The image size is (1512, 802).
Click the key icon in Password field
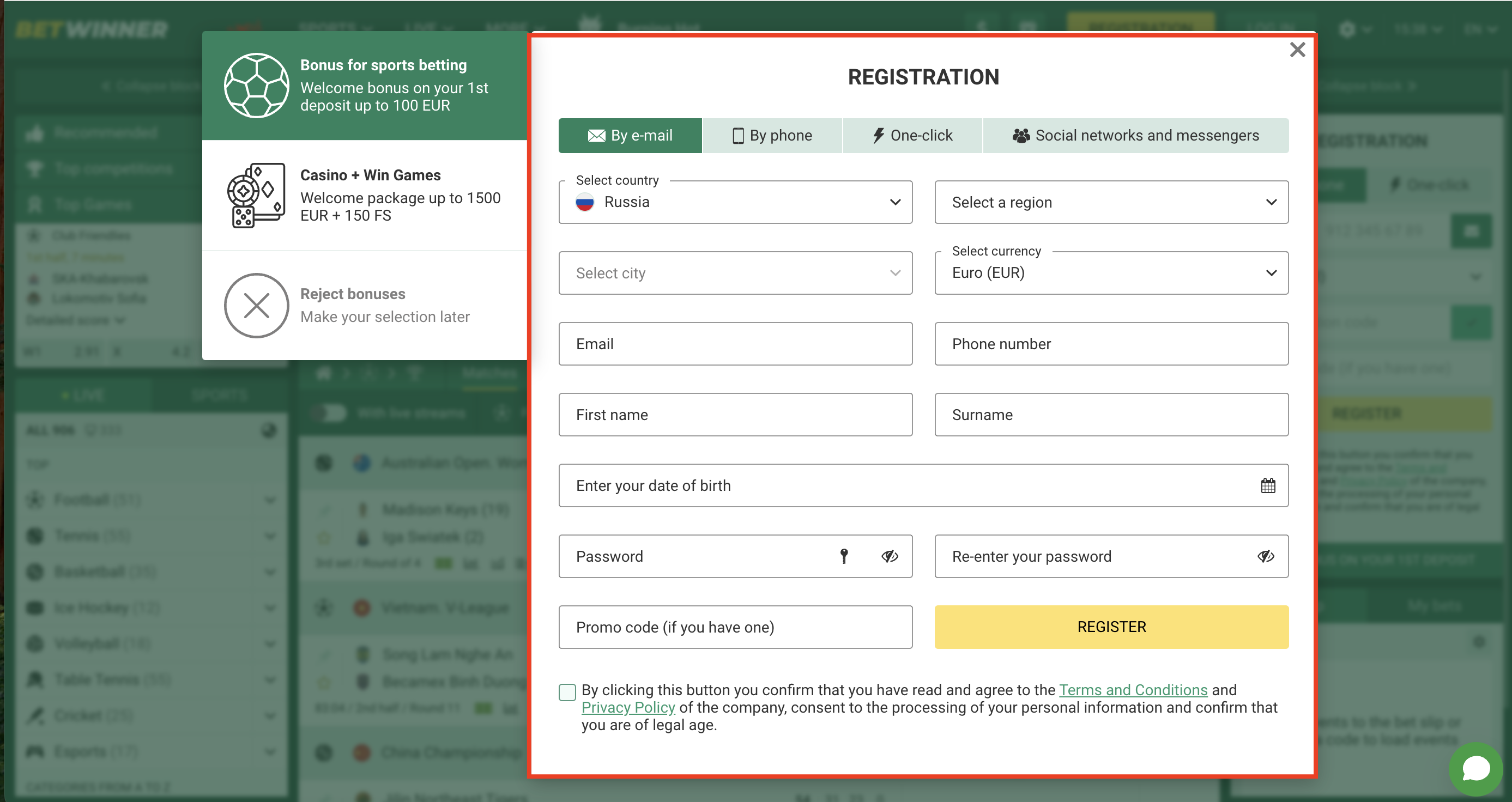coord(844,556)
